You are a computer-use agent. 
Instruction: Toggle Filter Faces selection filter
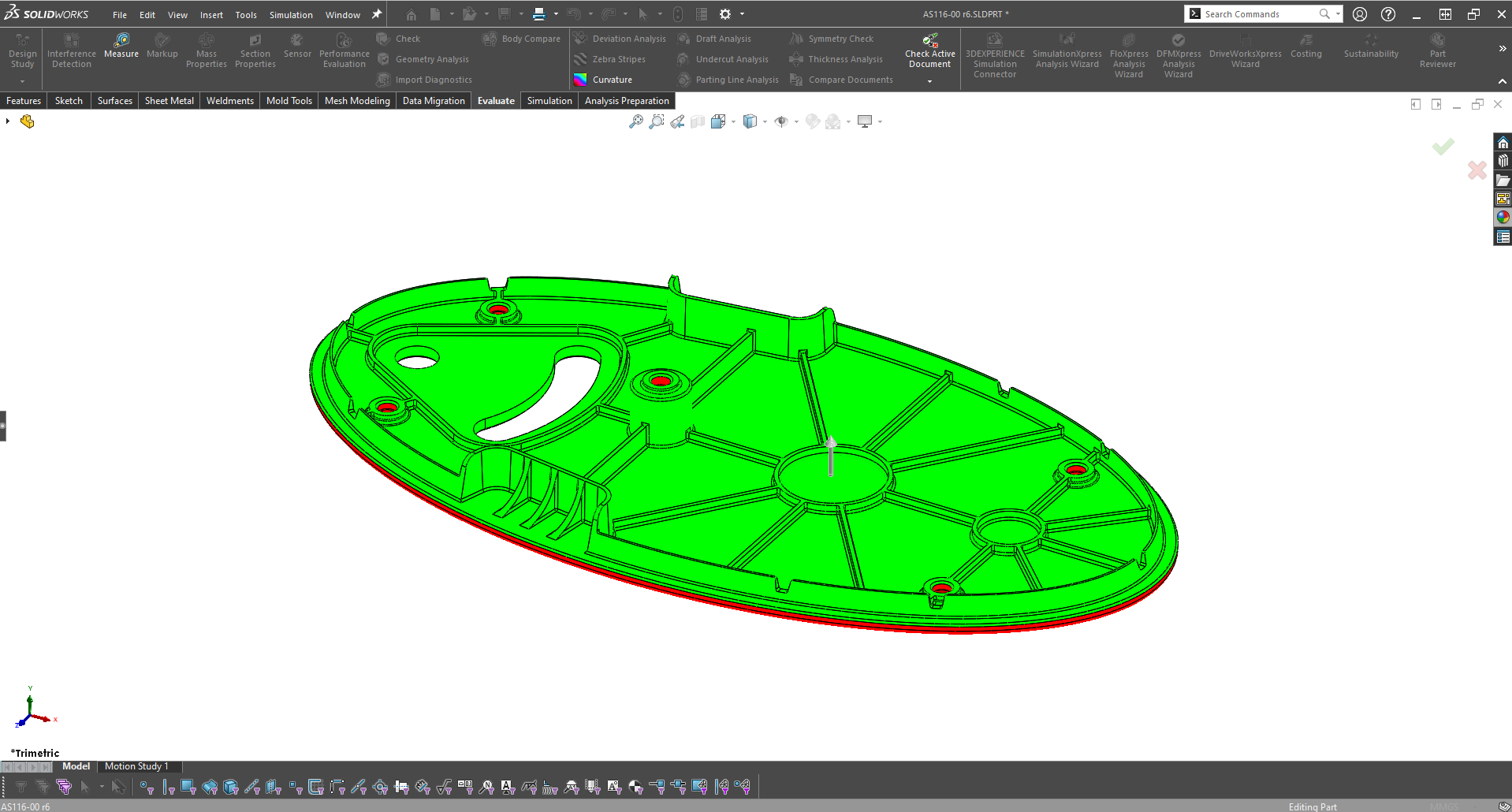point(188,787)
